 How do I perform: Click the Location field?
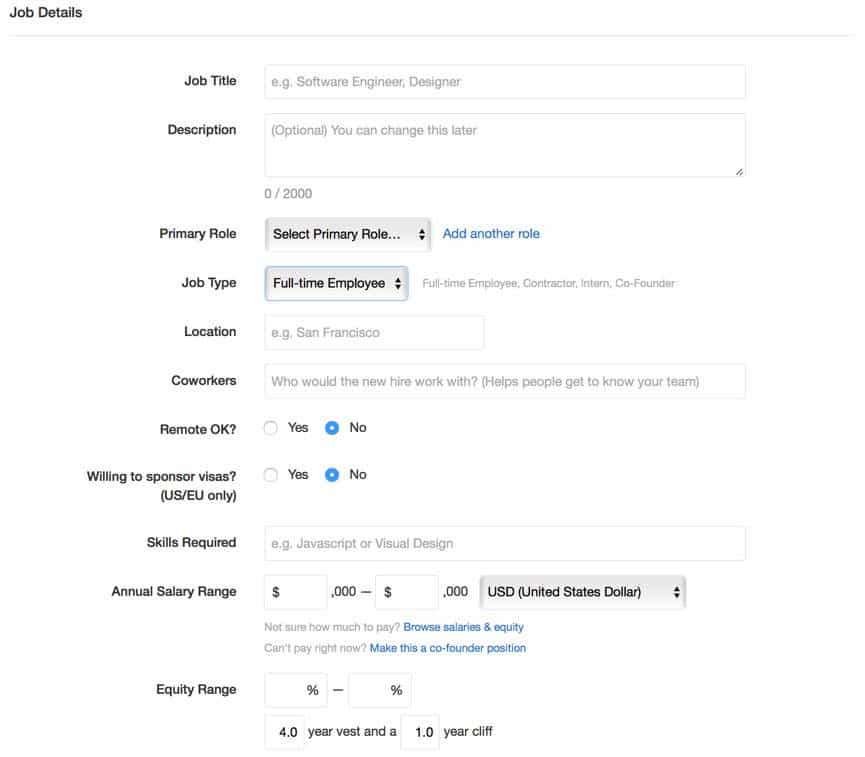pyautogui.click(x=373, y=331)
